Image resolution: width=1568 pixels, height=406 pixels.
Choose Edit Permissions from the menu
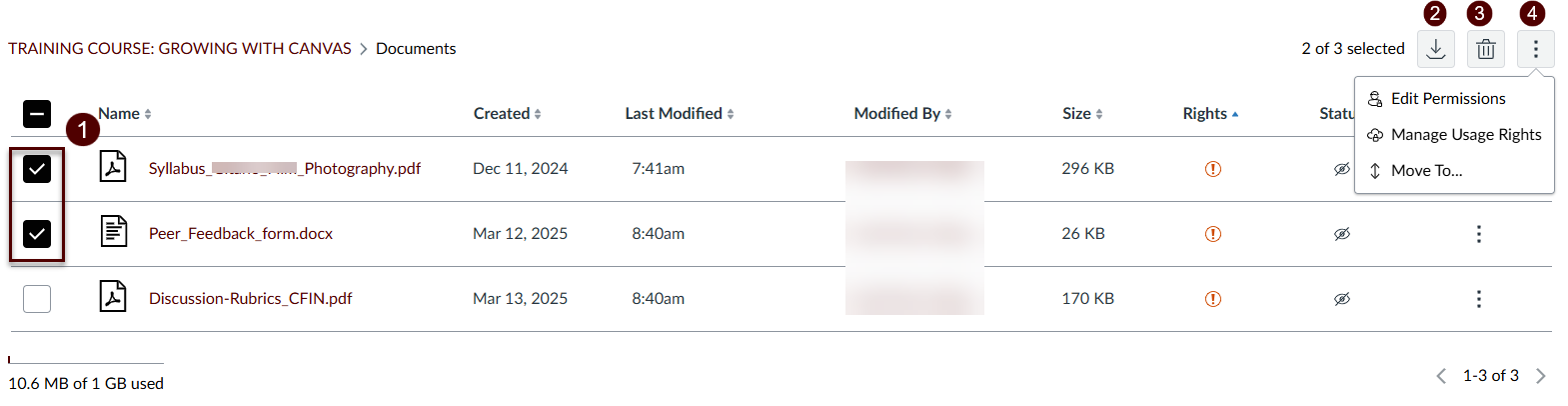coord(1447,99)
